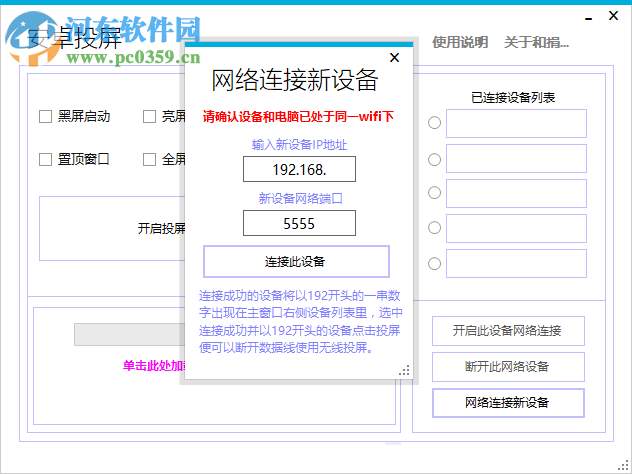Viewport: 632px width, 474px height.
Task: Click the 新设备网络端口 label
Action: (300, 199)
